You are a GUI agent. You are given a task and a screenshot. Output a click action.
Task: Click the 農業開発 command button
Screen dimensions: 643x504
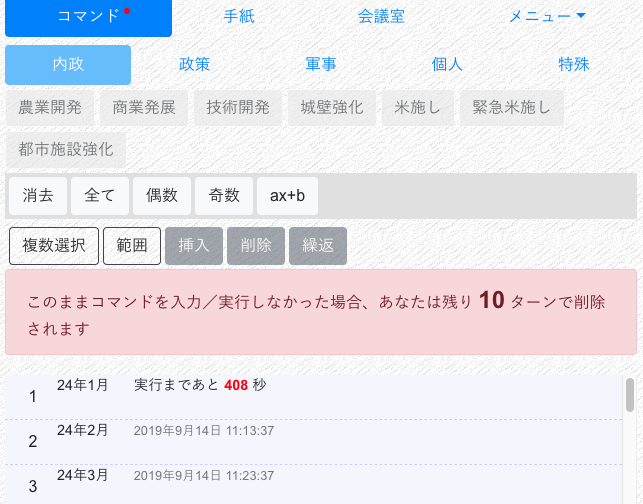click(50, 108)
